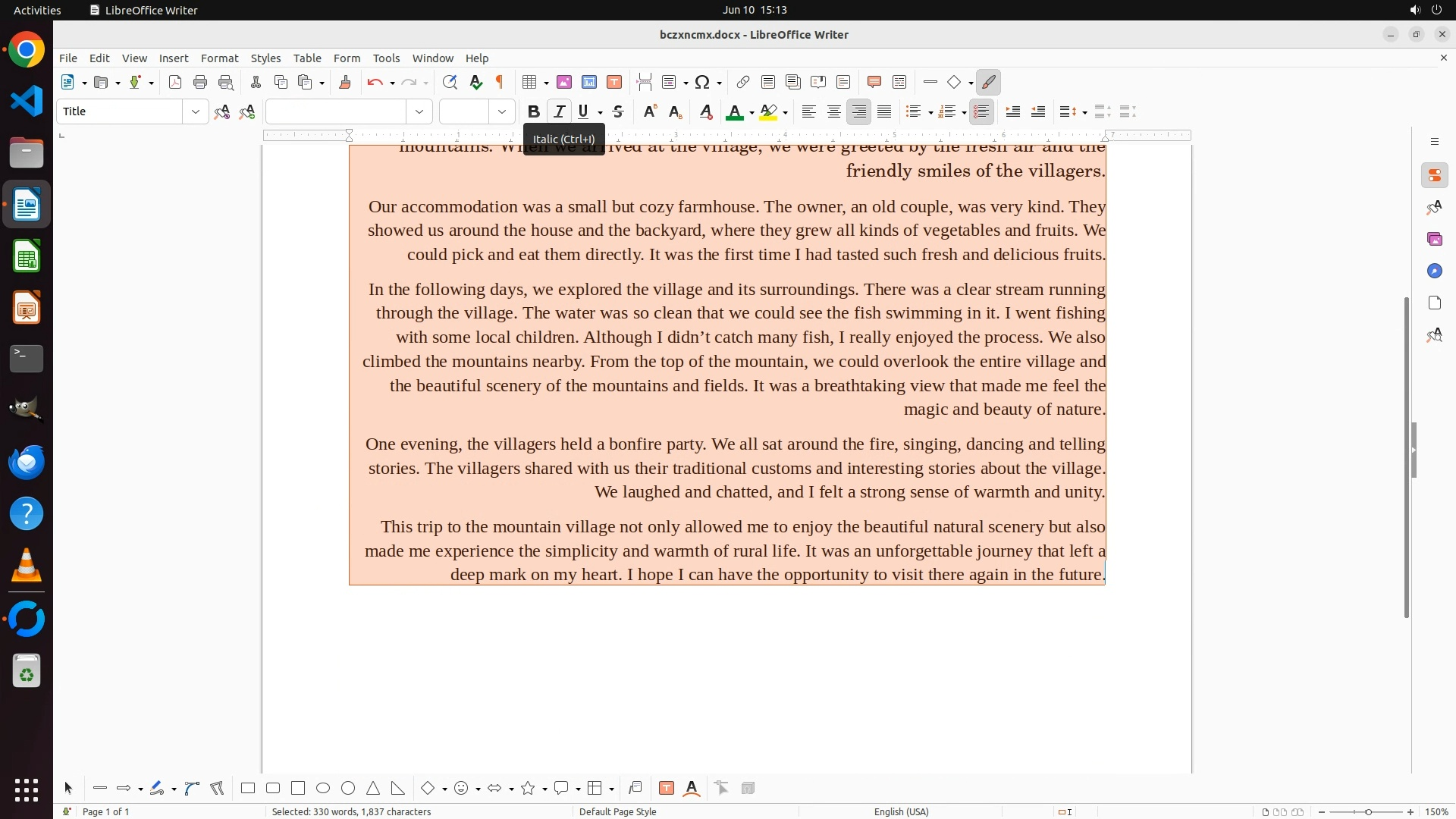Select the Ellipse drawing tool
1456x819 pixels.
coord(323,789)
